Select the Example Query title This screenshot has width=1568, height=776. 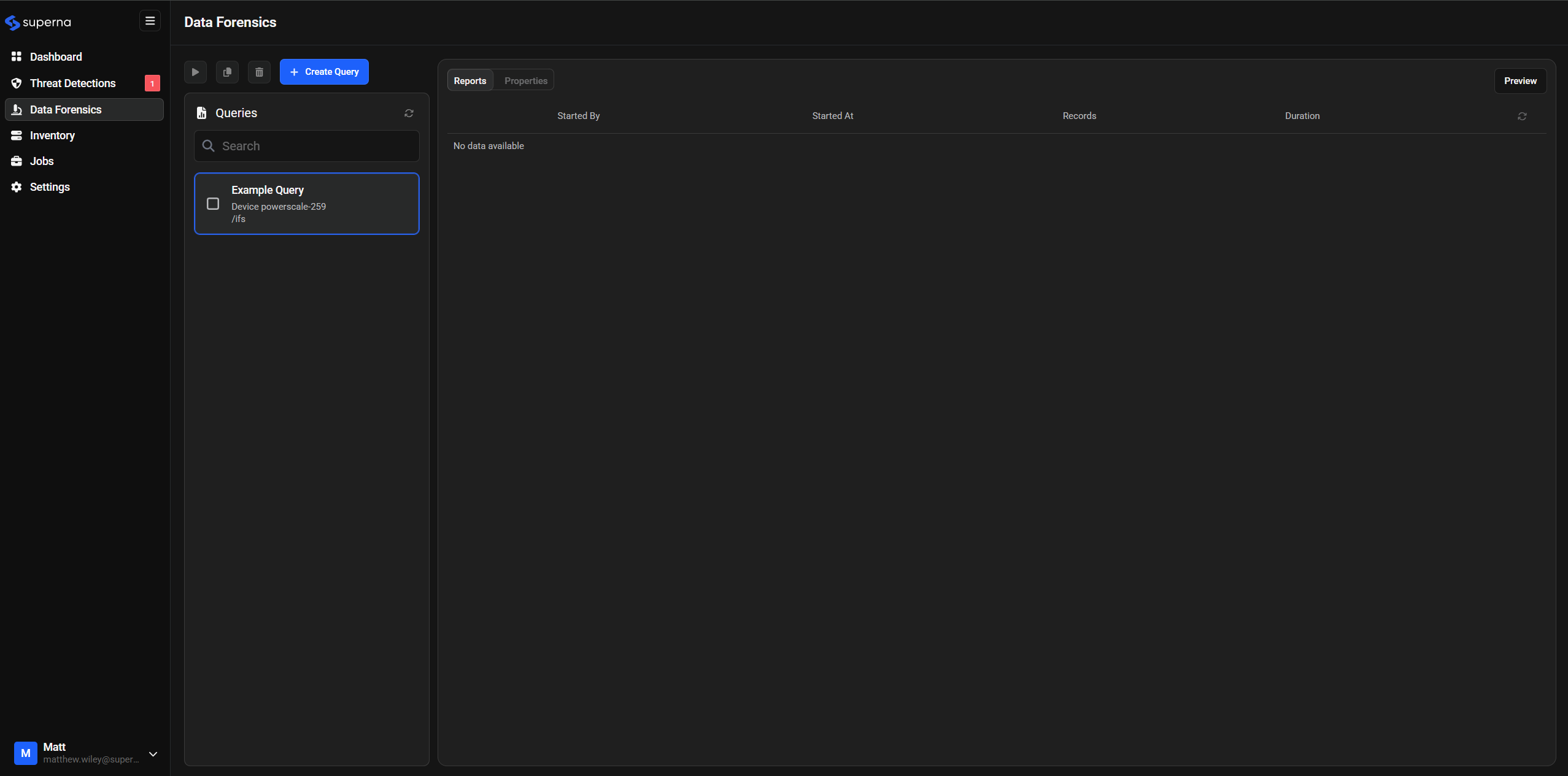[x=268, y=190]
